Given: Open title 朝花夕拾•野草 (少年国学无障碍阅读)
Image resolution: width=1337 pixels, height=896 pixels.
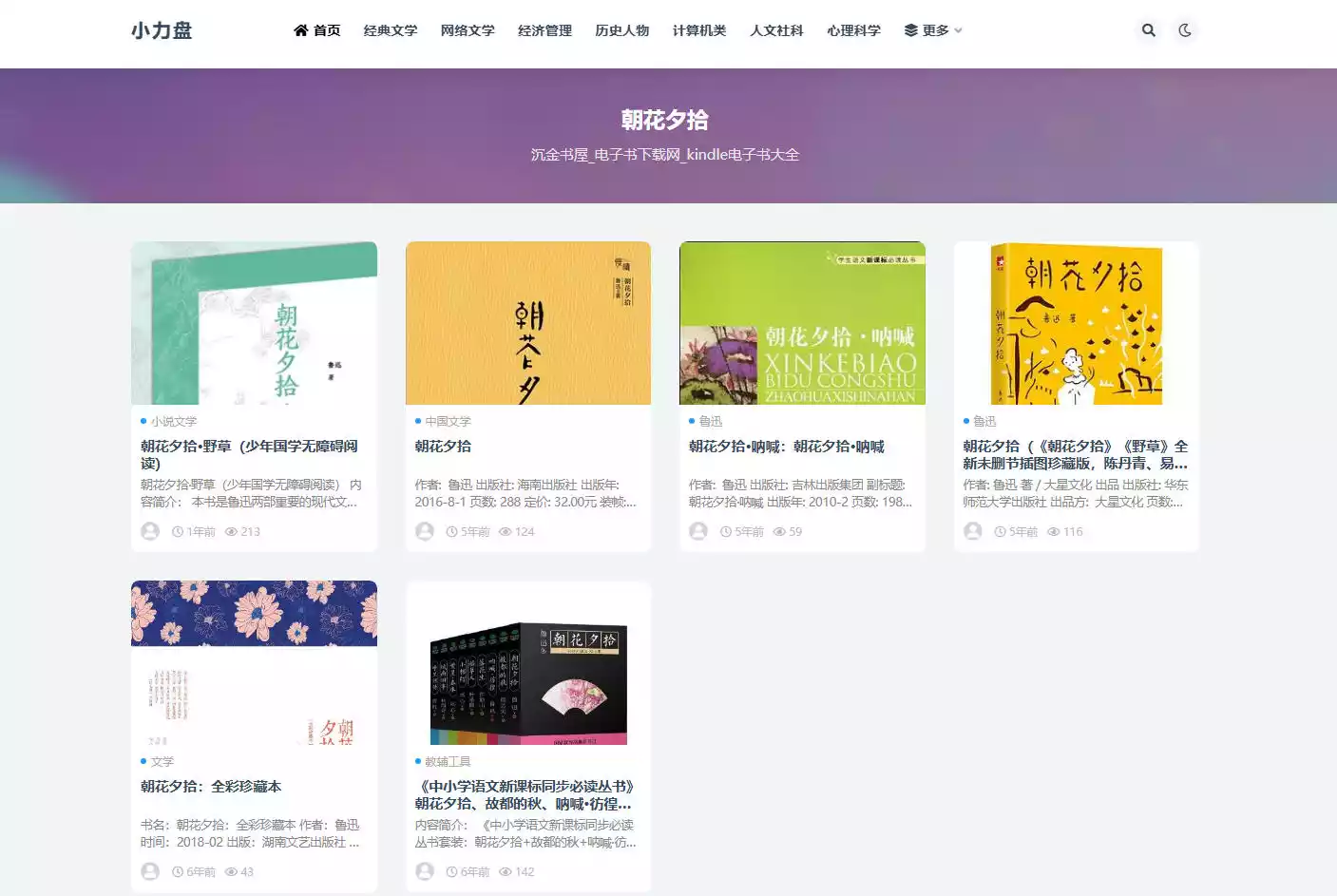Looking at the screenshot, I should pyautogui.click(x=250, y=454).
